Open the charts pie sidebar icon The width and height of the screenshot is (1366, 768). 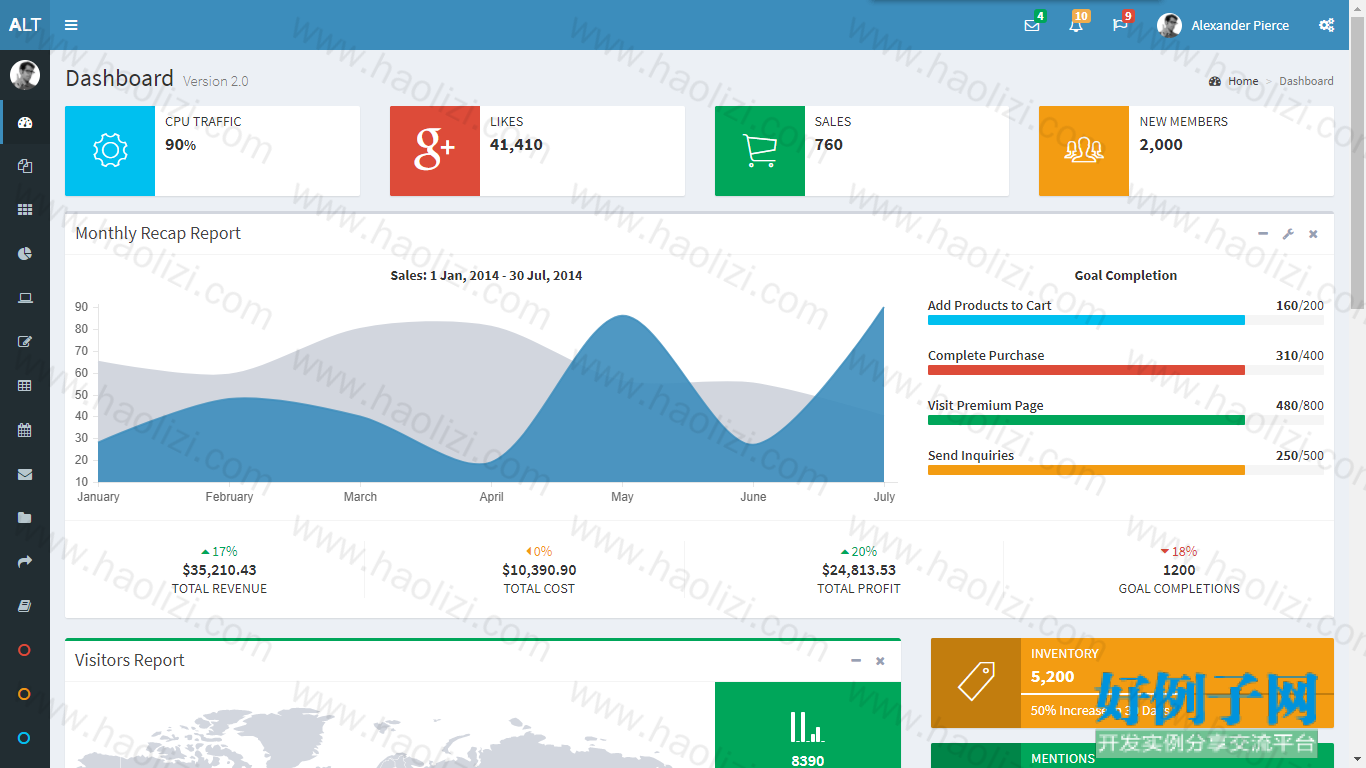[25, 254]
